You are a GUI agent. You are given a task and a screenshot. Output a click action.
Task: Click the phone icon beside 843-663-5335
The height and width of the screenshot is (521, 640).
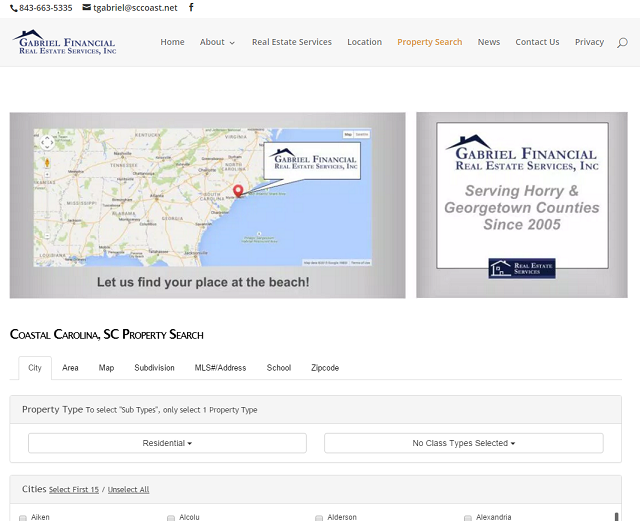point(13,8)
